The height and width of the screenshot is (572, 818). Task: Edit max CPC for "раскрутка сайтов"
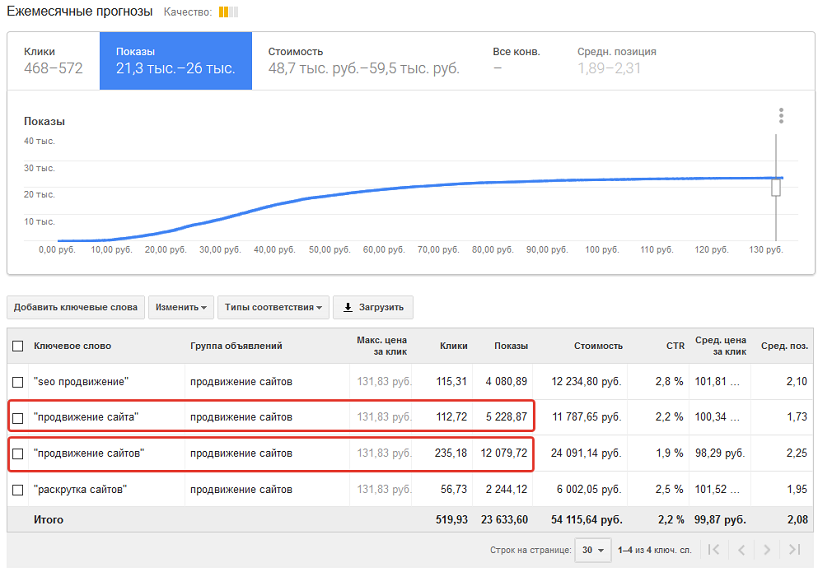[x=384, y=490]
